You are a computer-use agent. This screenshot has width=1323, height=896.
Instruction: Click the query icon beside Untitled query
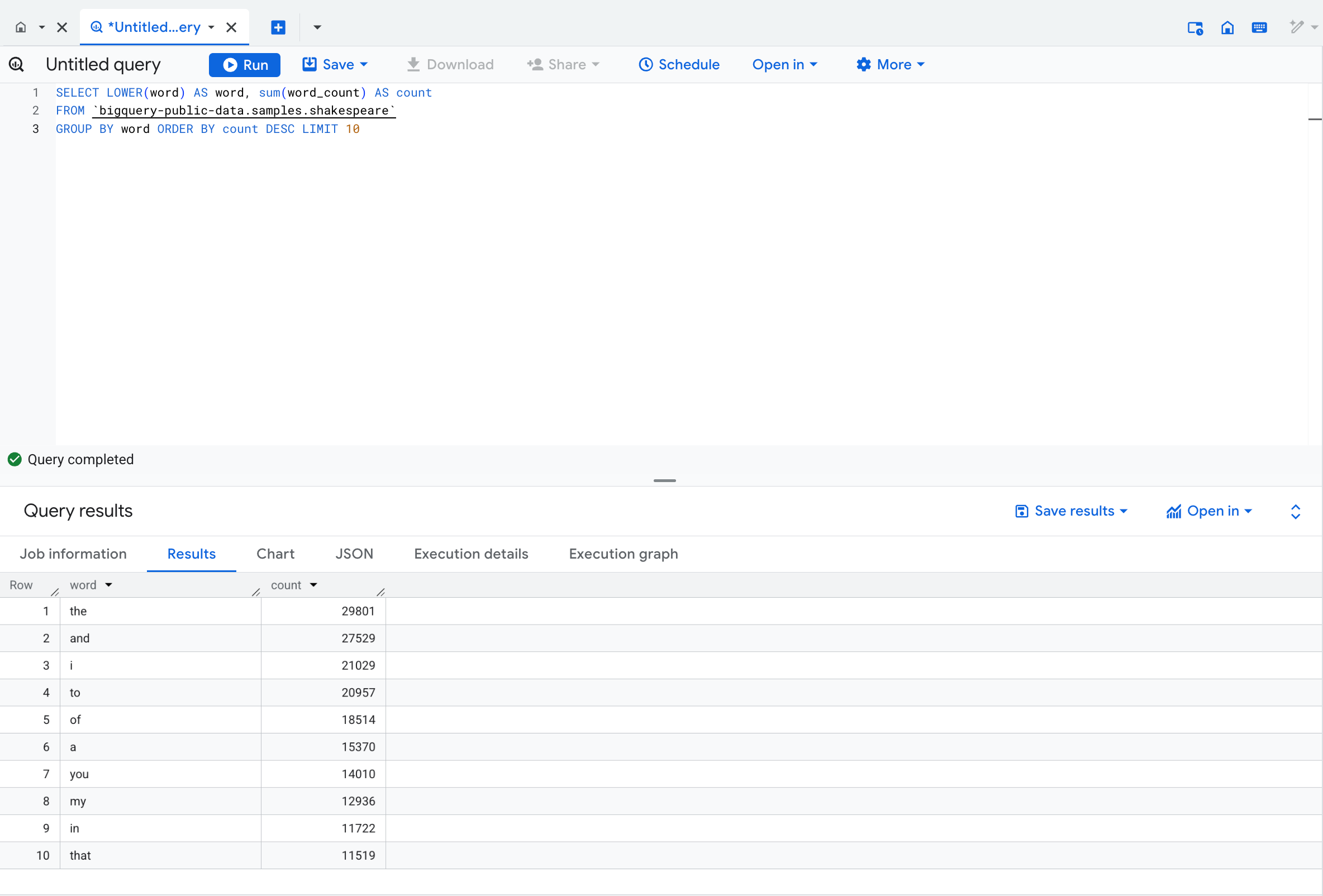17,64
